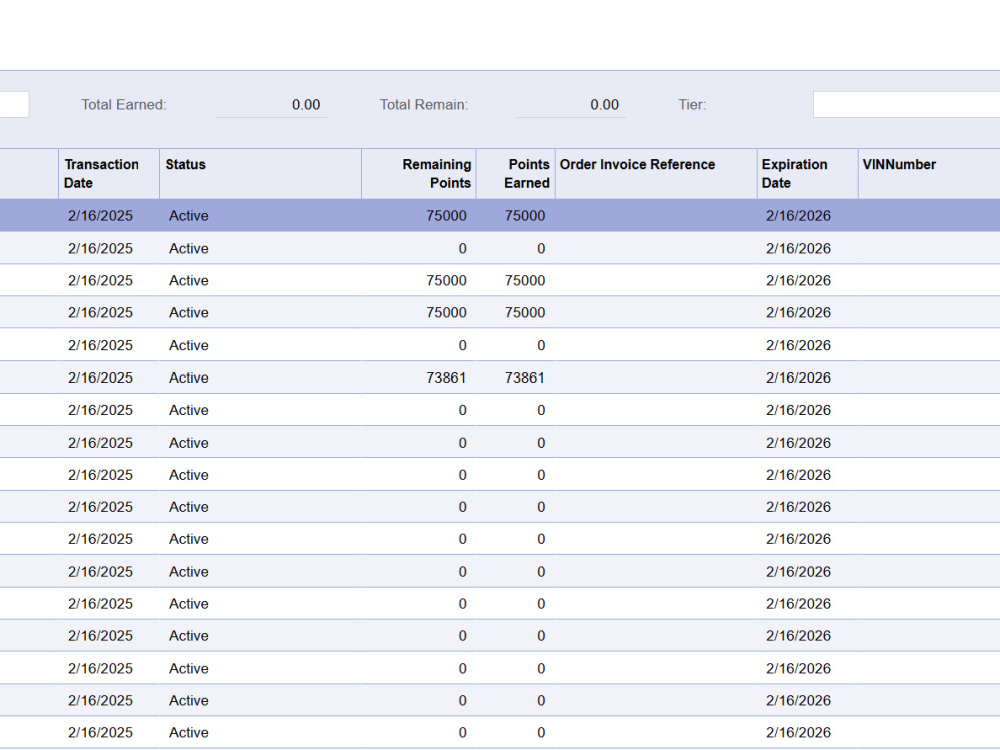Click Active status in the highlighted row
Image resolution: width=1000 pixels, height=750 pixels.
189,216
